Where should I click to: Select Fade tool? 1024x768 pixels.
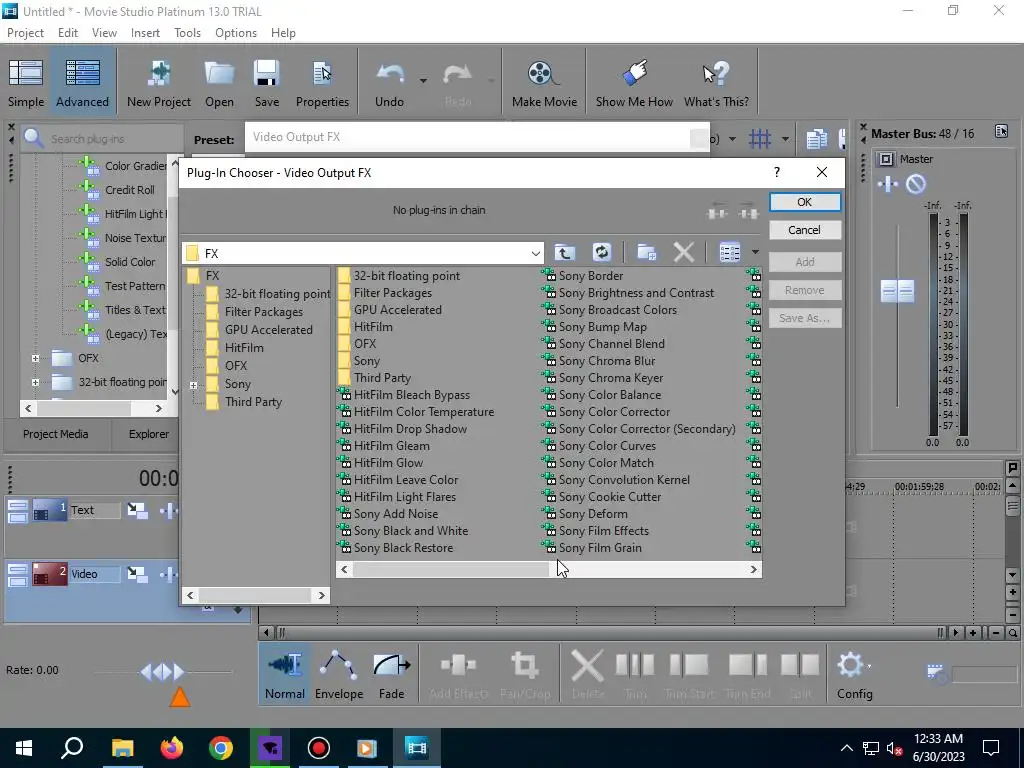point(391,676)
